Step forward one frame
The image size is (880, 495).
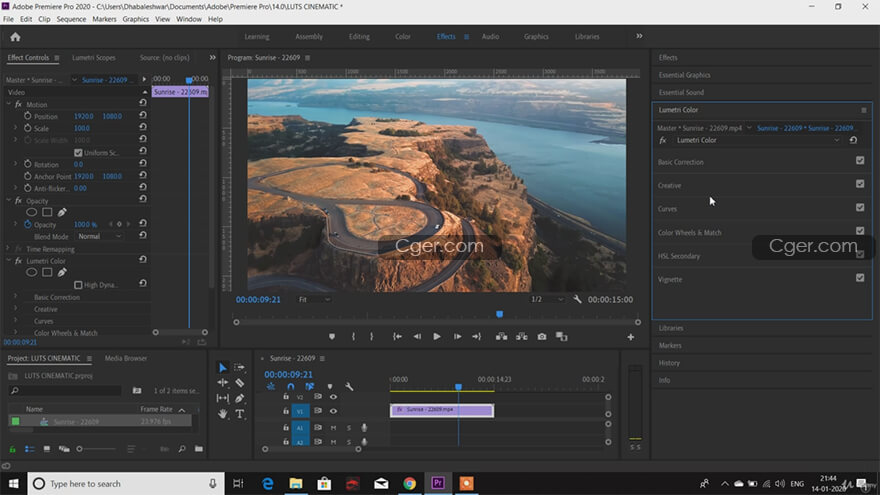click(x=457, y=337)
